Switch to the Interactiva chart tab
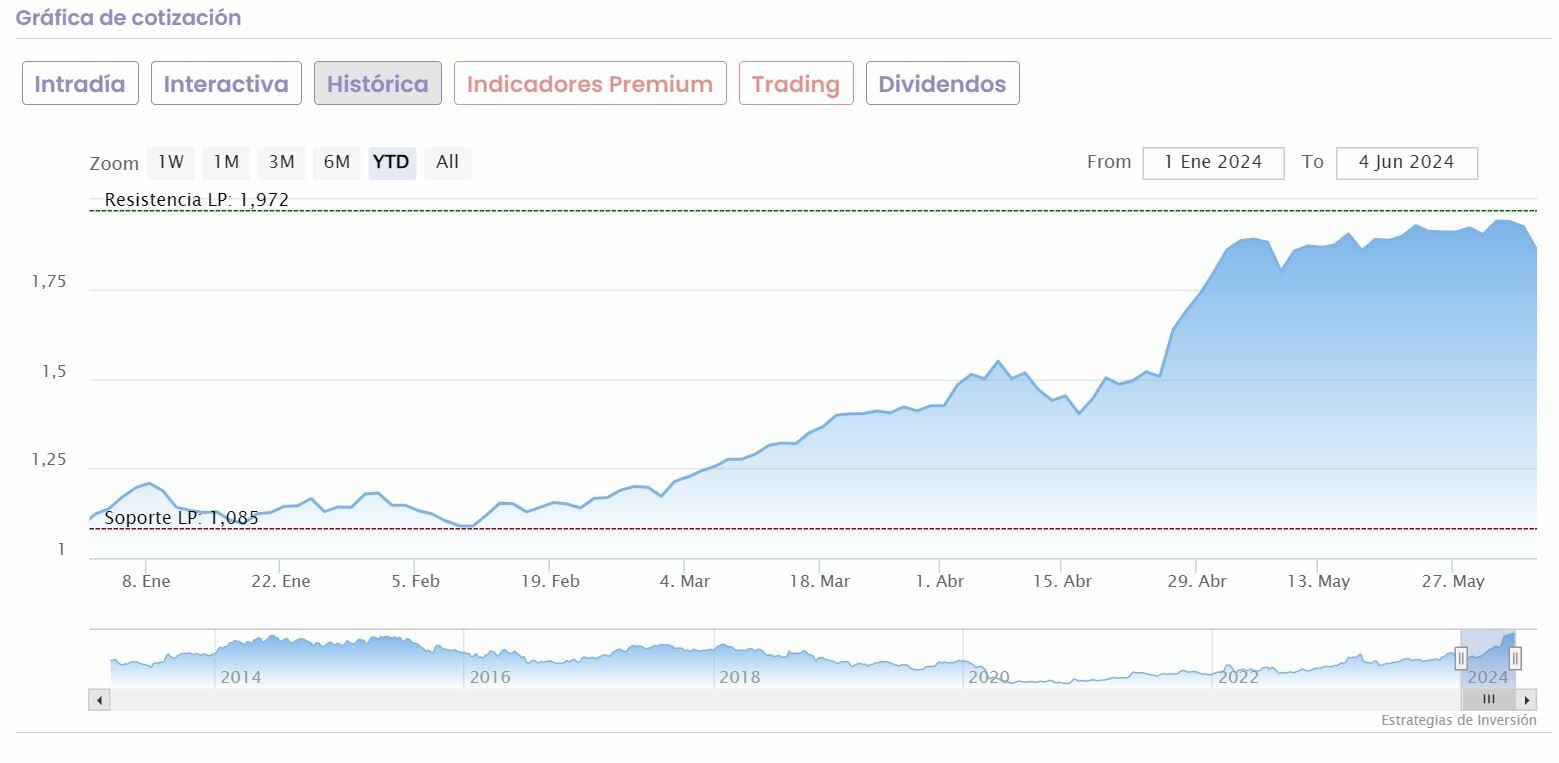Screen dimensions: 1559x763 (x=226, y=84)
